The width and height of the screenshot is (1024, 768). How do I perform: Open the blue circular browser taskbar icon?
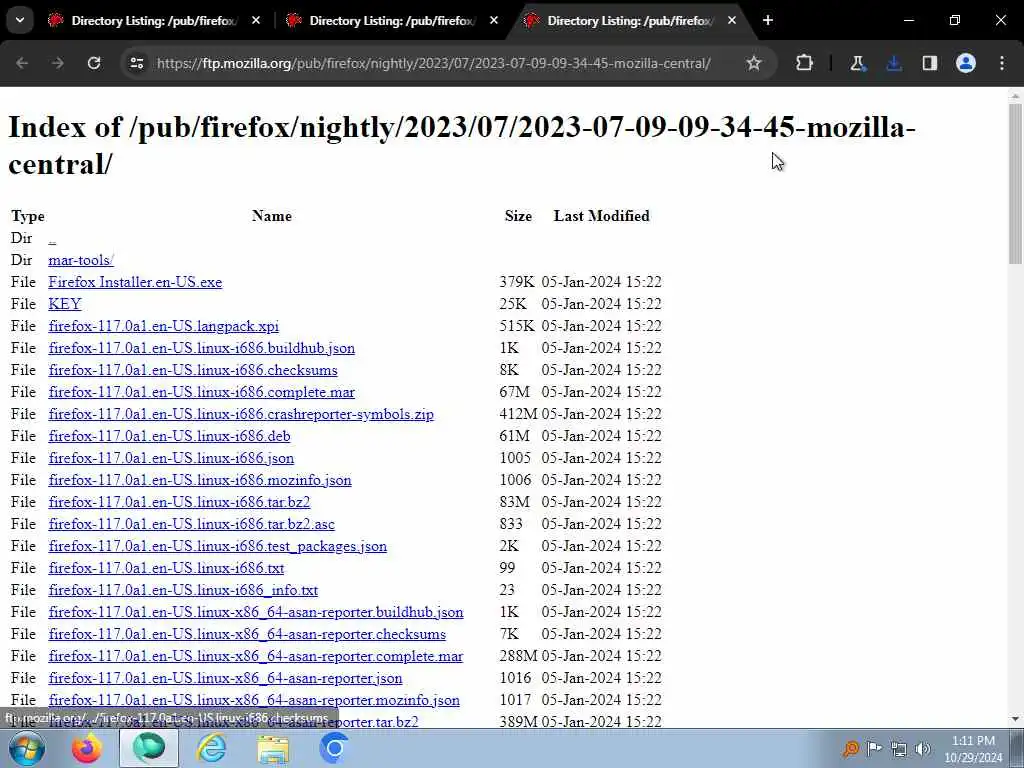click(334, 748)
